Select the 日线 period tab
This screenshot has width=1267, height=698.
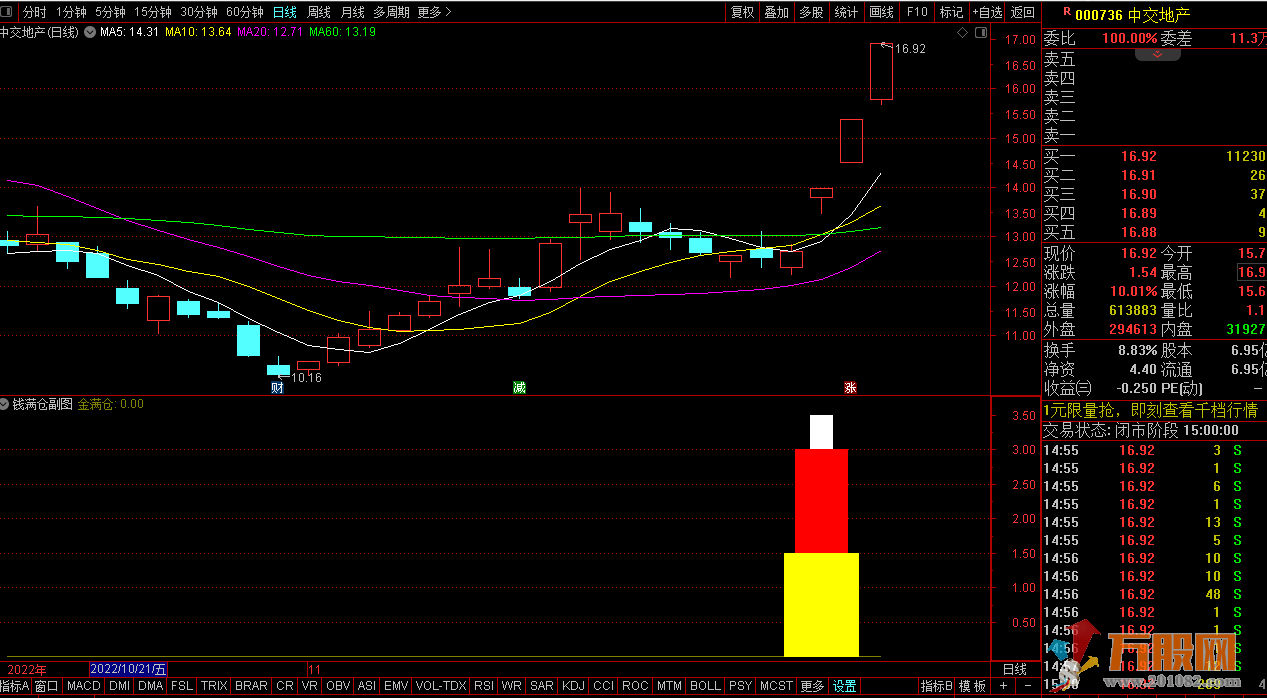tap(285, 12)
